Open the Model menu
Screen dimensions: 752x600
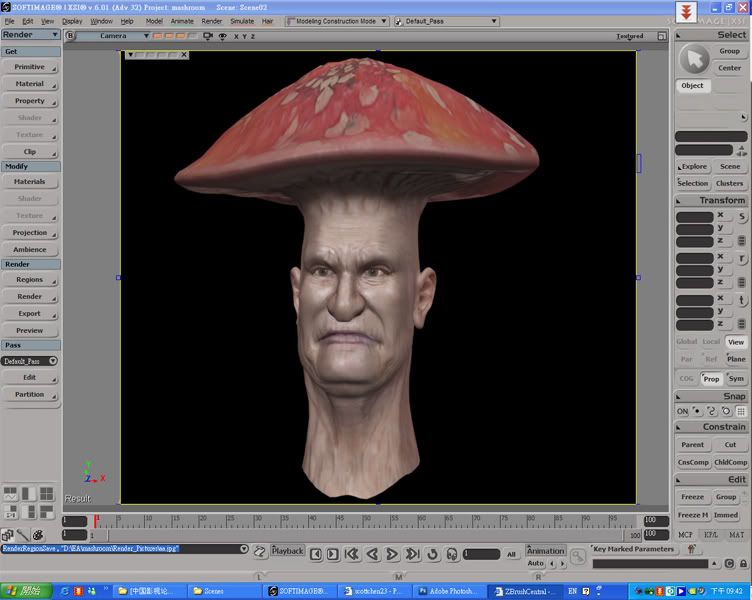point(154,22)
